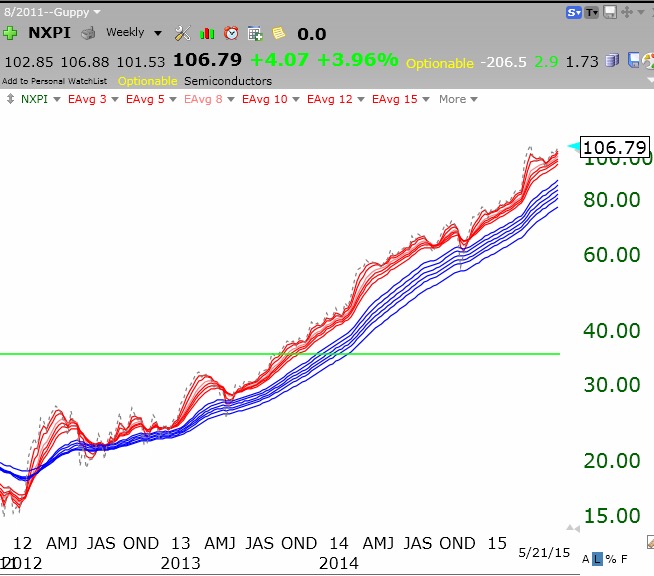Click the 40.00 price axis label
654x576 pixels.
point(611,331)
